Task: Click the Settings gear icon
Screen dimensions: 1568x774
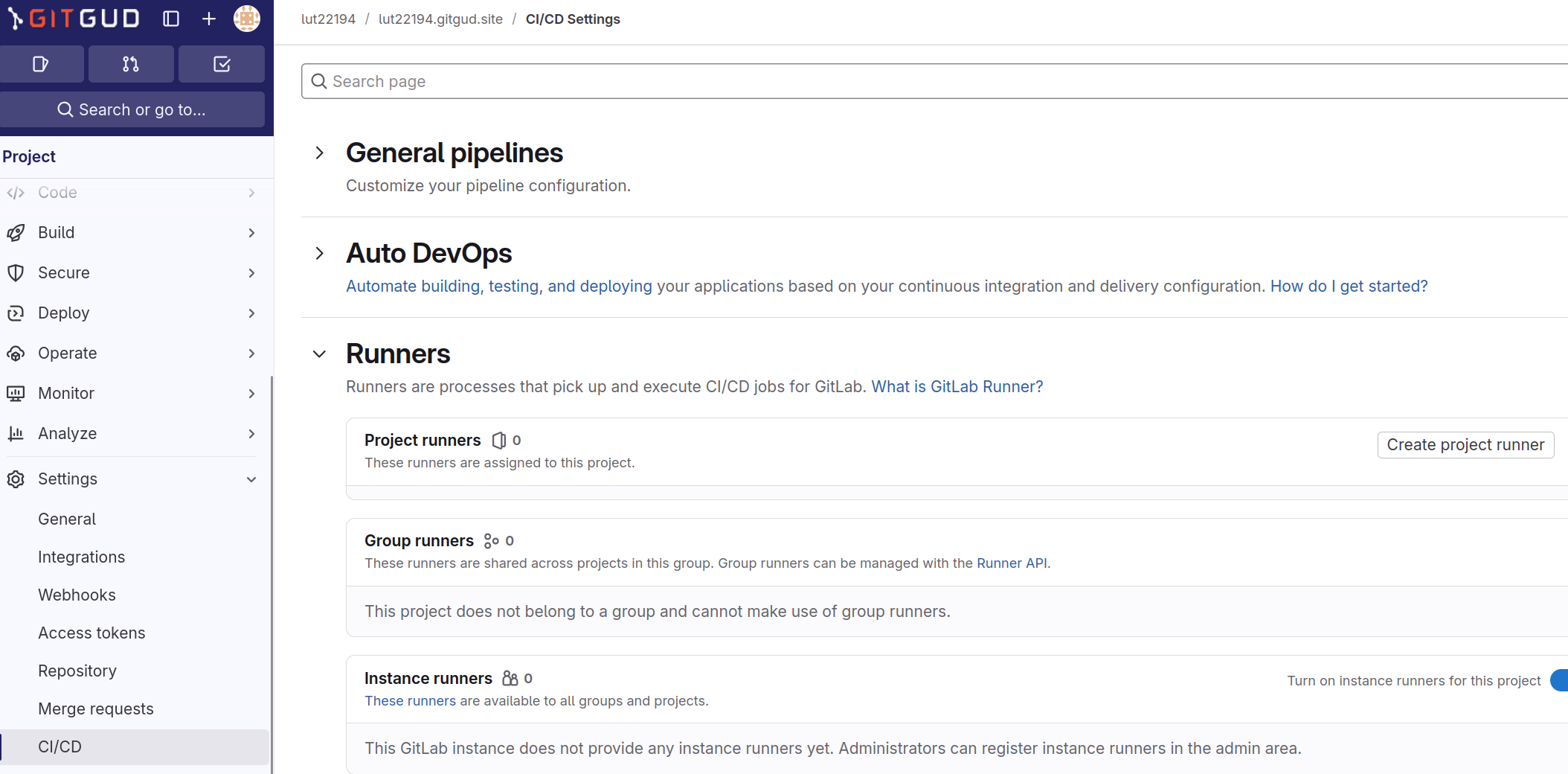Action: point(16,479)
